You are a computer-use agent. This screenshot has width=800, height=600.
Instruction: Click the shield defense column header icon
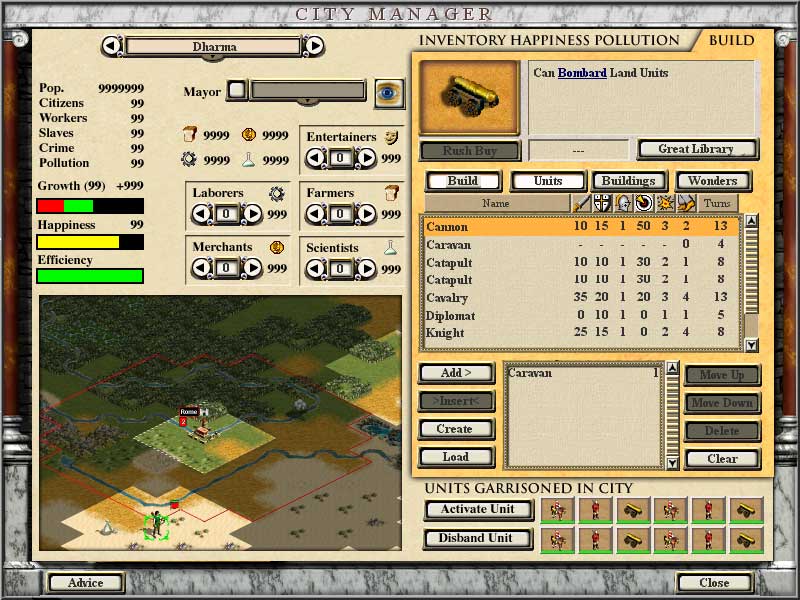603,203
